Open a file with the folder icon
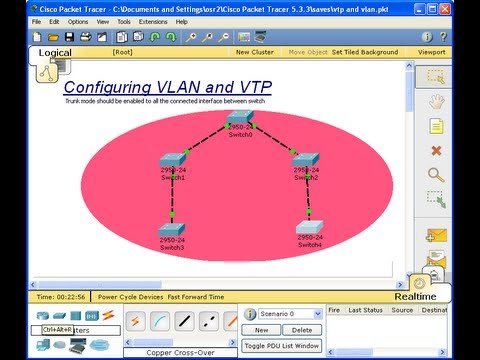 tap(53, 37)
